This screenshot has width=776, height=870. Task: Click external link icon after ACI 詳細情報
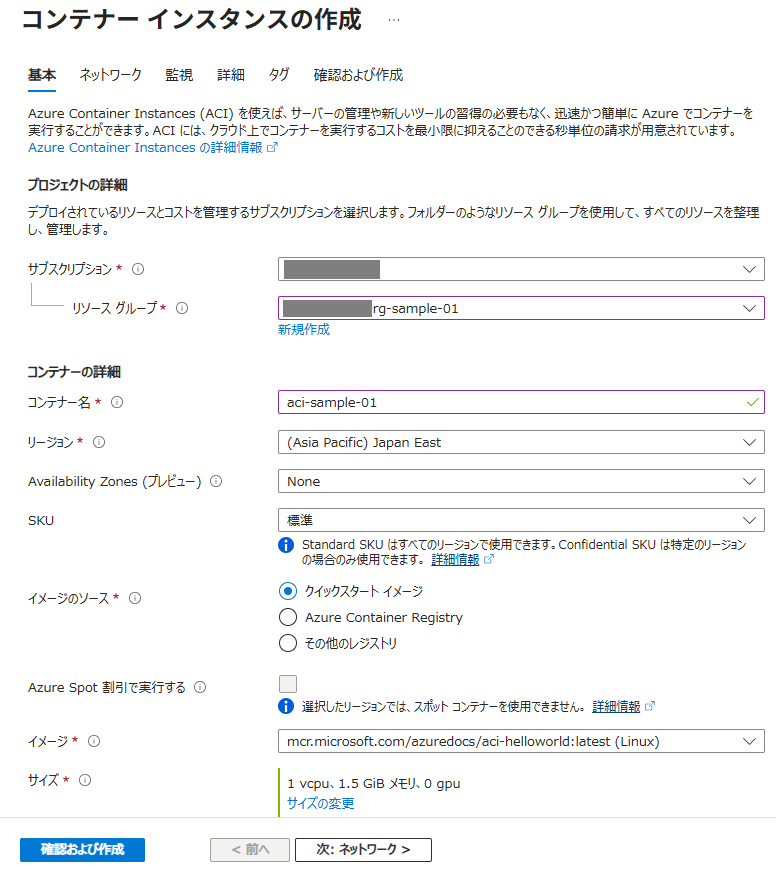click(272, 148)
